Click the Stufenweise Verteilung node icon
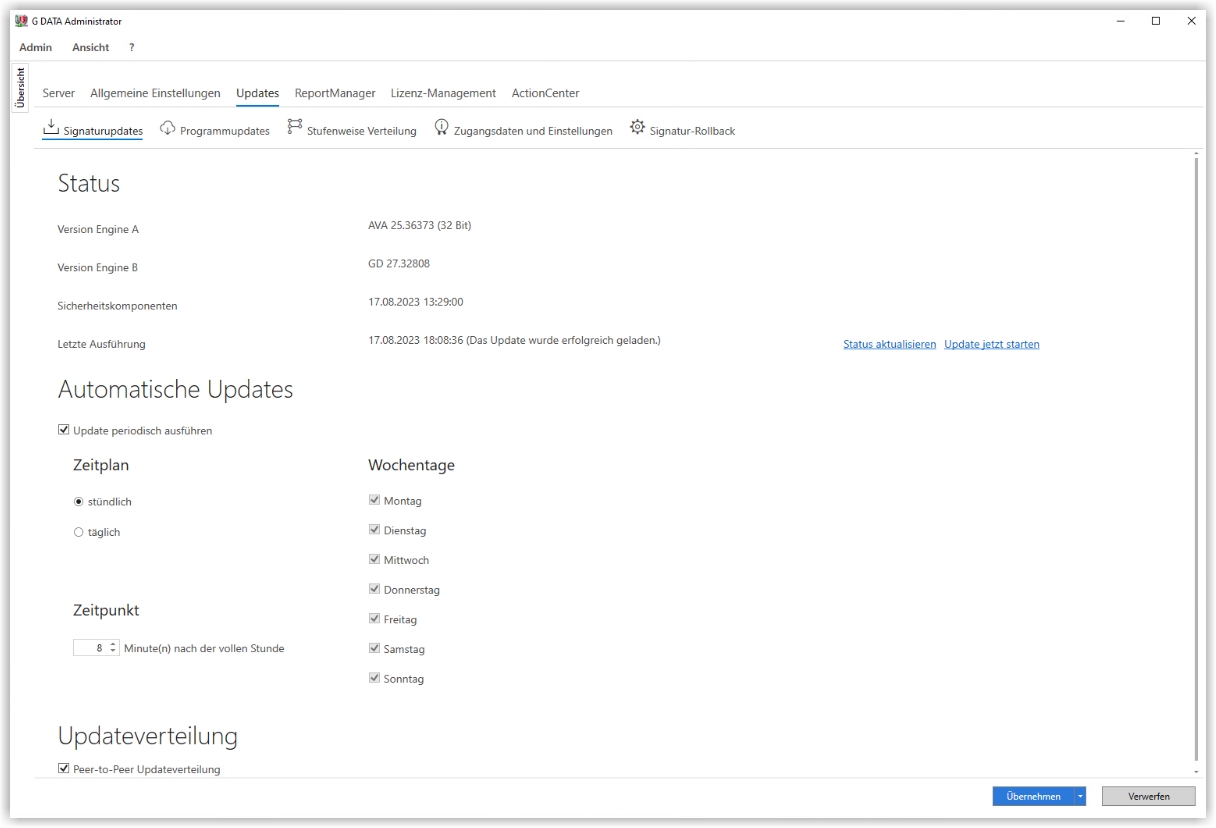 [295, 127]
